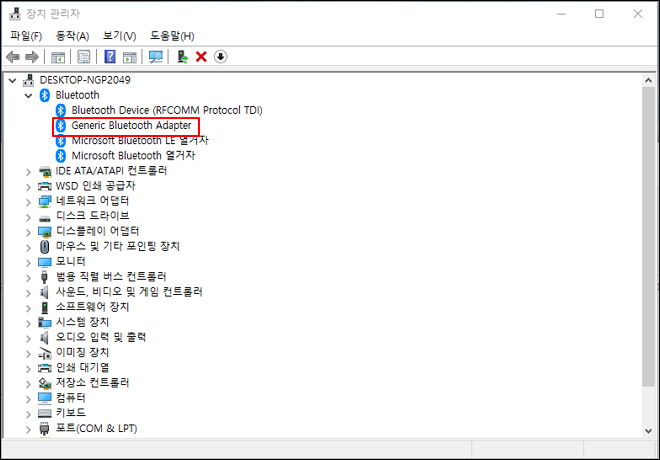This screenshot has width=660, height=460.
Task: Click the IDE ATA/ATAPI 컨트롤러 icon
Action: (45, 171)
